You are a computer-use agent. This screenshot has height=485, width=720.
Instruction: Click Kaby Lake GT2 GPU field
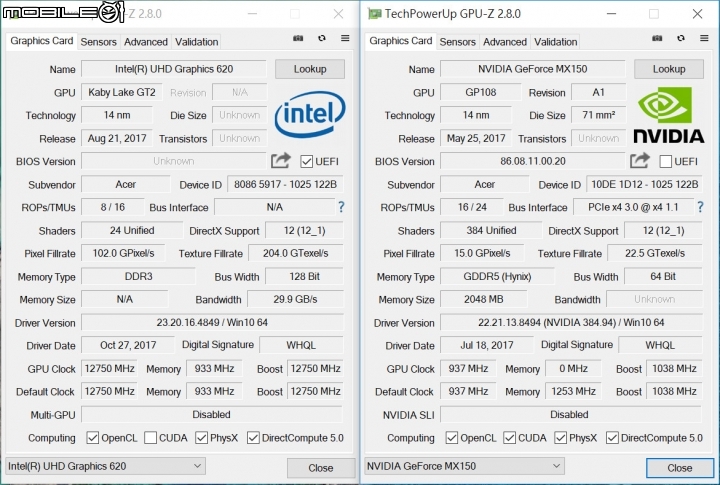tap(122, 92)
